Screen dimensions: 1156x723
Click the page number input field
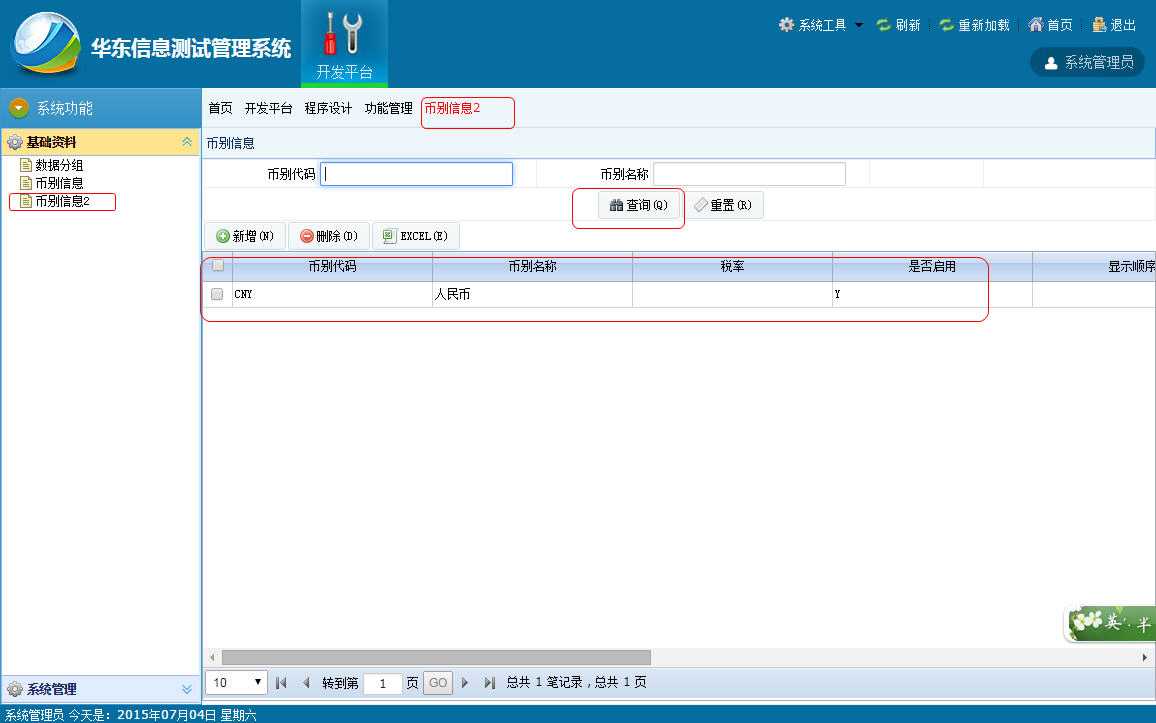click(383, 683)
